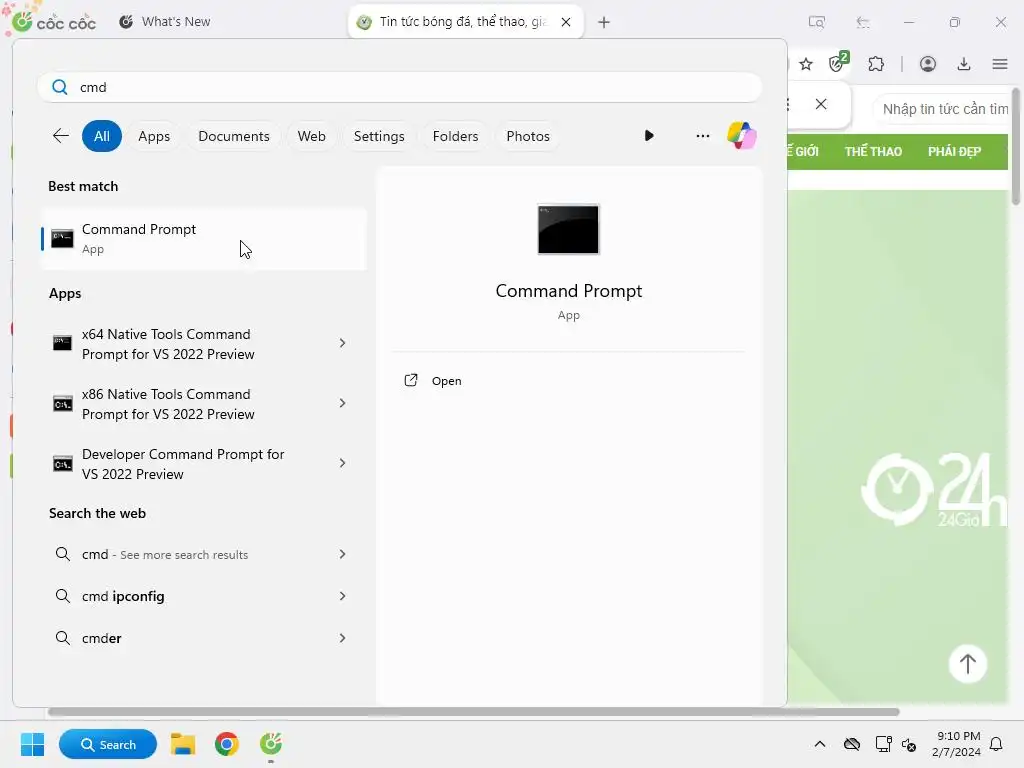Click into the cmd search box
Image resolution: width=1024 pixels, height=768 pixels.
tap(400, 87)
